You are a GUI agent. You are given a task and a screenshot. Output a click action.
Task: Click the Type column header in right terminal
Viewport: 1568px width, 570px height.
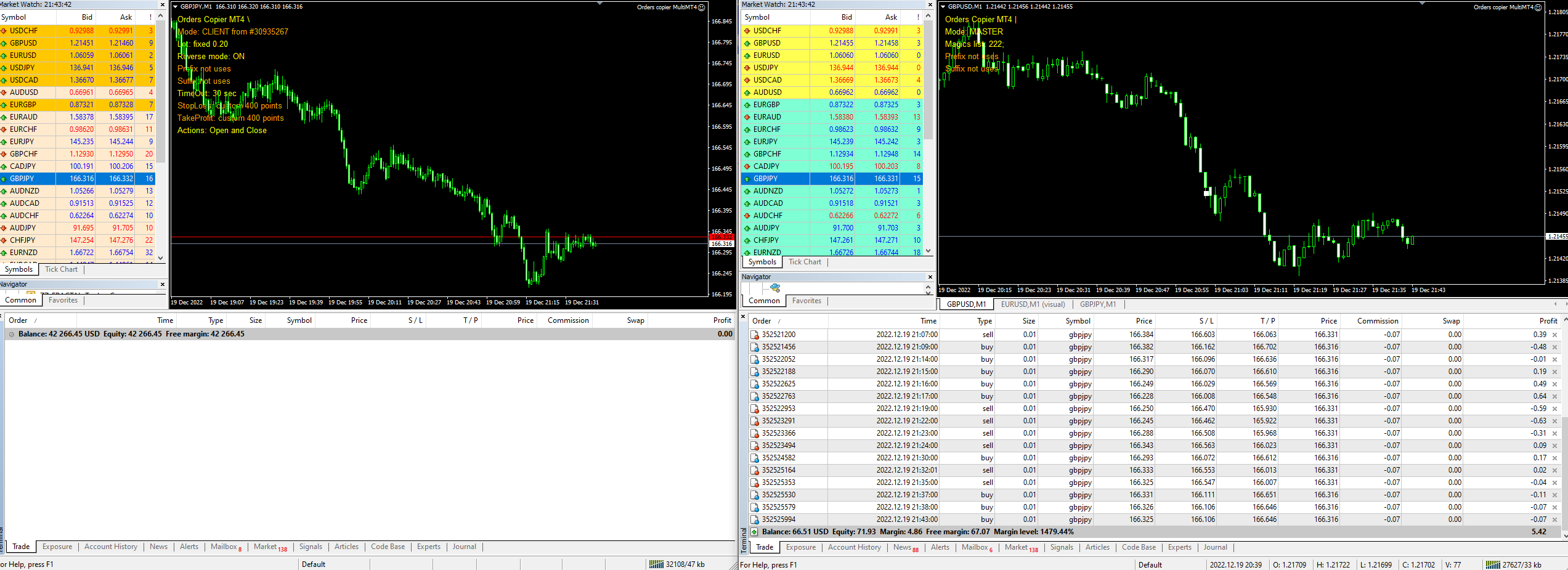click(x=967, y=321)
